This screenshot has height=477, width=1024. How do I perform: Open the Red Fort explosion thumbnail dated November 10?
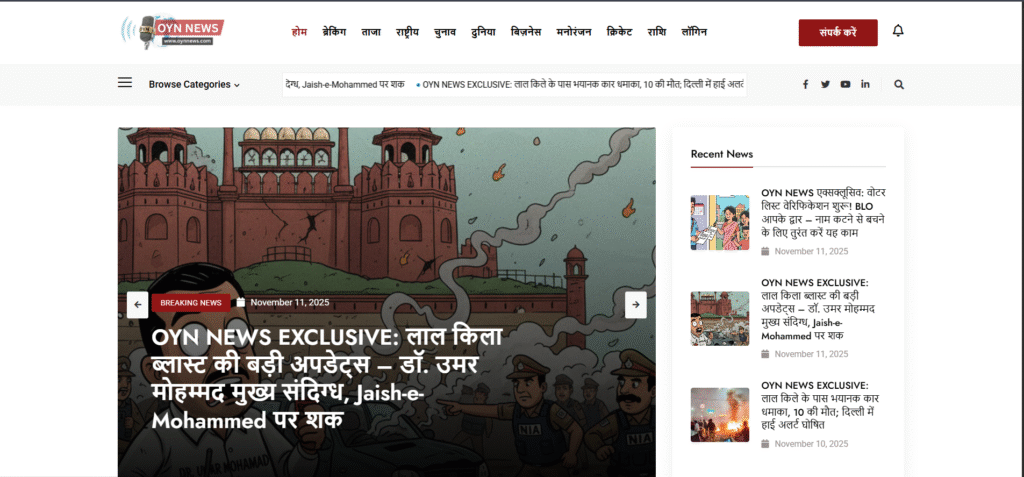click(720, 415)
